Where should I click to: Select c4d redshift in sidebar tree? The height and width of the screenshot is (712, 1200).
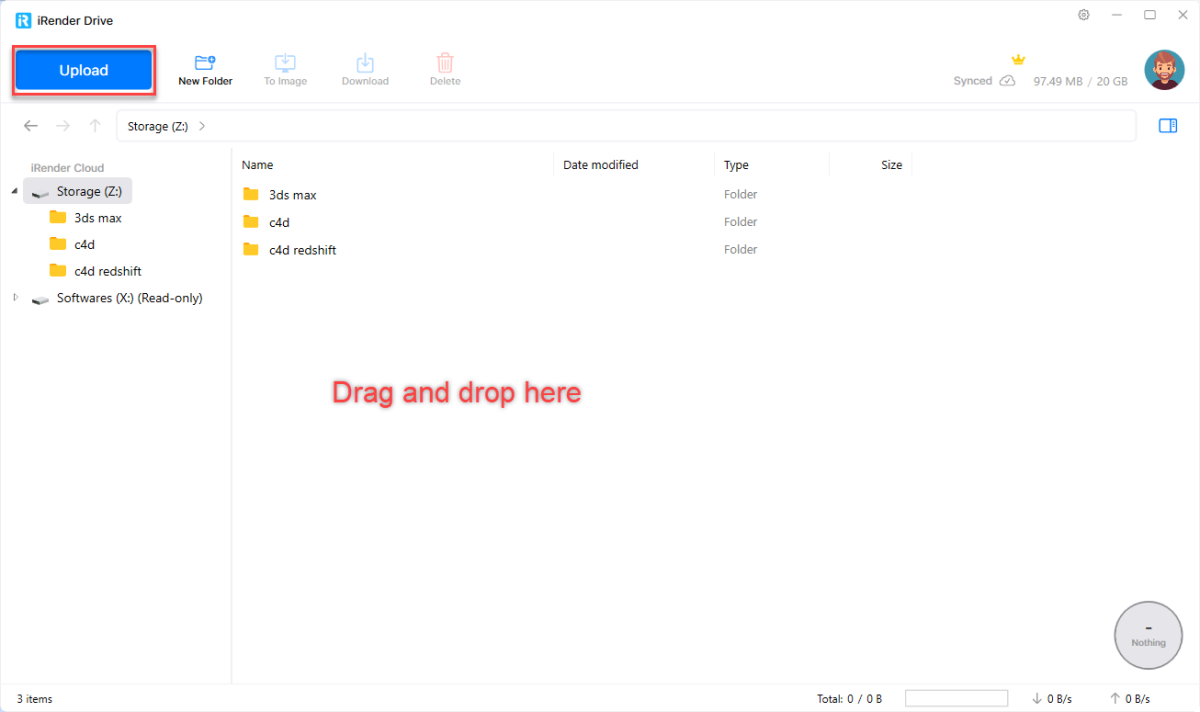(x=107, y=271)
